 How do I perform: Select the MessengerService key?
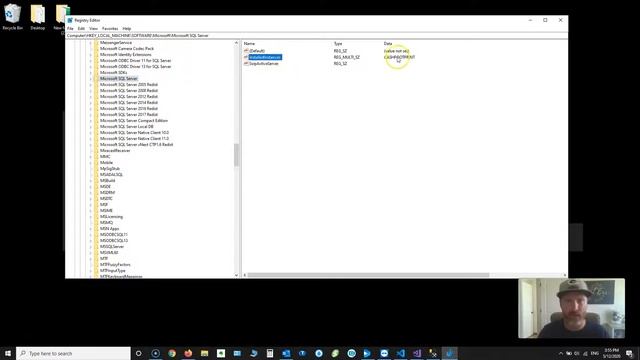(x=116, y=42)
